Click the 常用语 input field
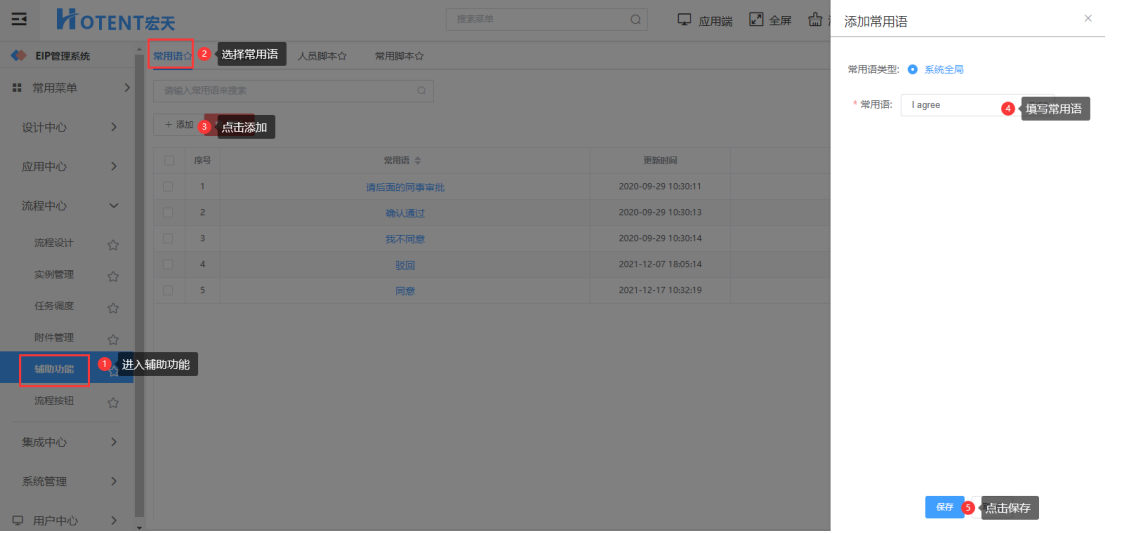Screen dimensions: 1121x533 [950, 105]
